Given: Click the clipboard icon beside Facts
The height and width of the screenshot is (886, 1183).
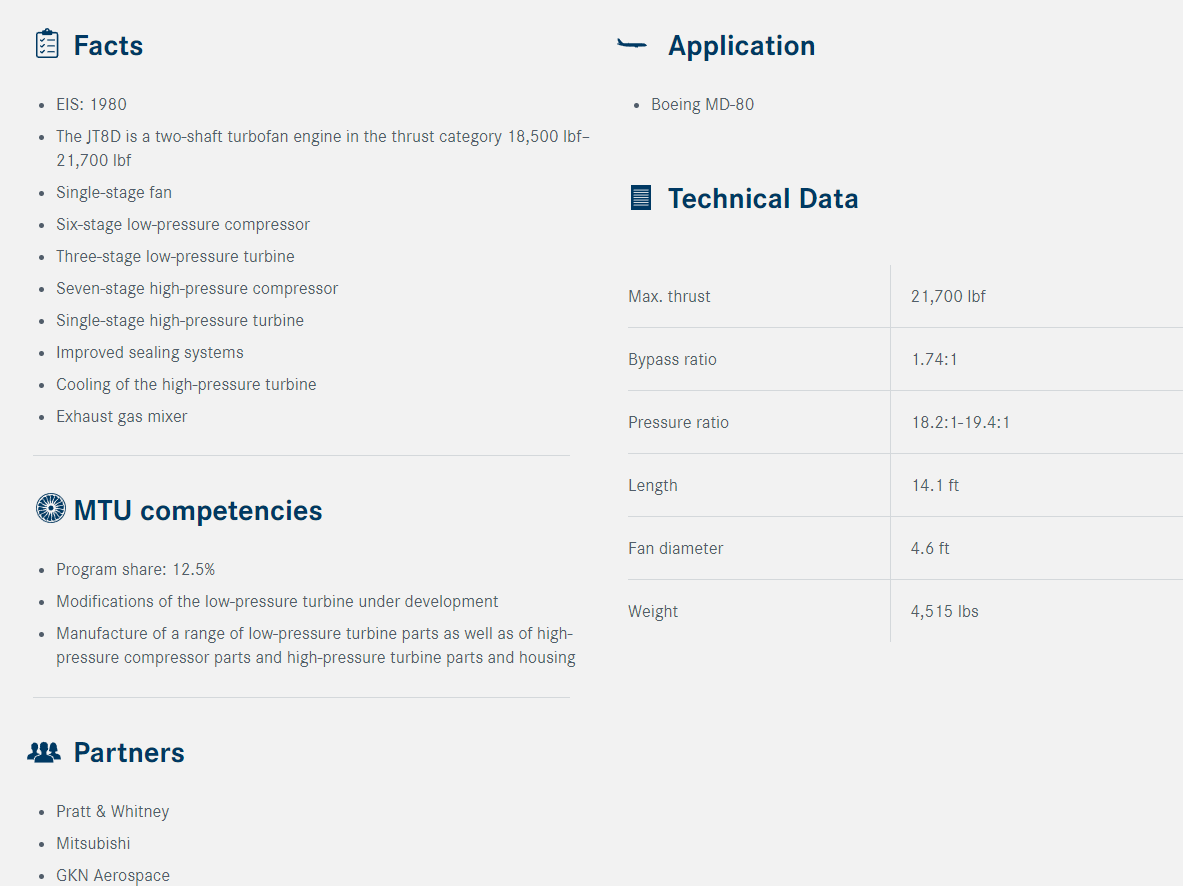Looking at the screenshot, I should pos(47,44).
